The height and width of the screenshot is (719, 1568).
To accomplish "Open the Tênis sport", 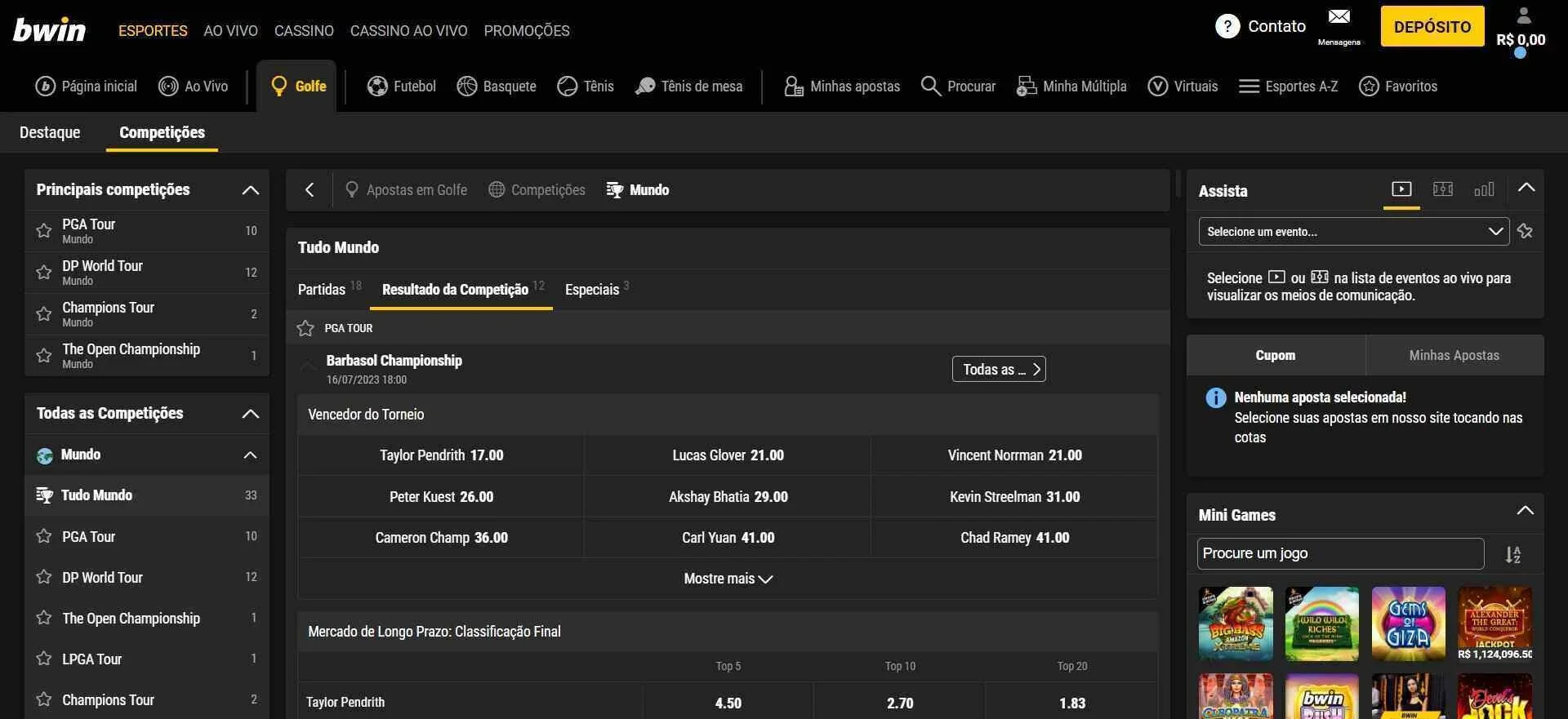I will (x=586, y=86).
